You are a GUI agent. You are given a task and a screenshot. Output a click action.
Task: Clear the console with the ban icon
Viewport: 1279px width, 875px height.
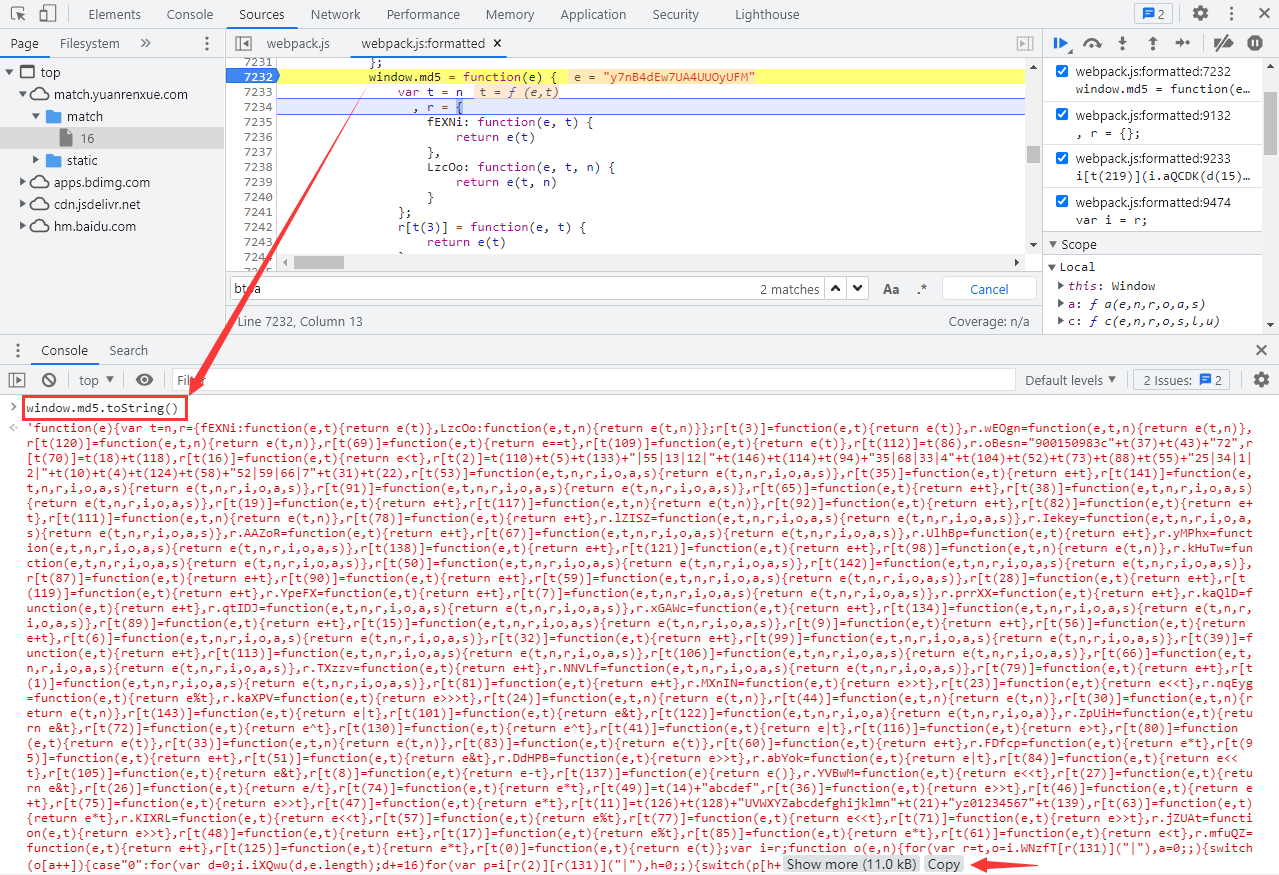coord(49,380)
